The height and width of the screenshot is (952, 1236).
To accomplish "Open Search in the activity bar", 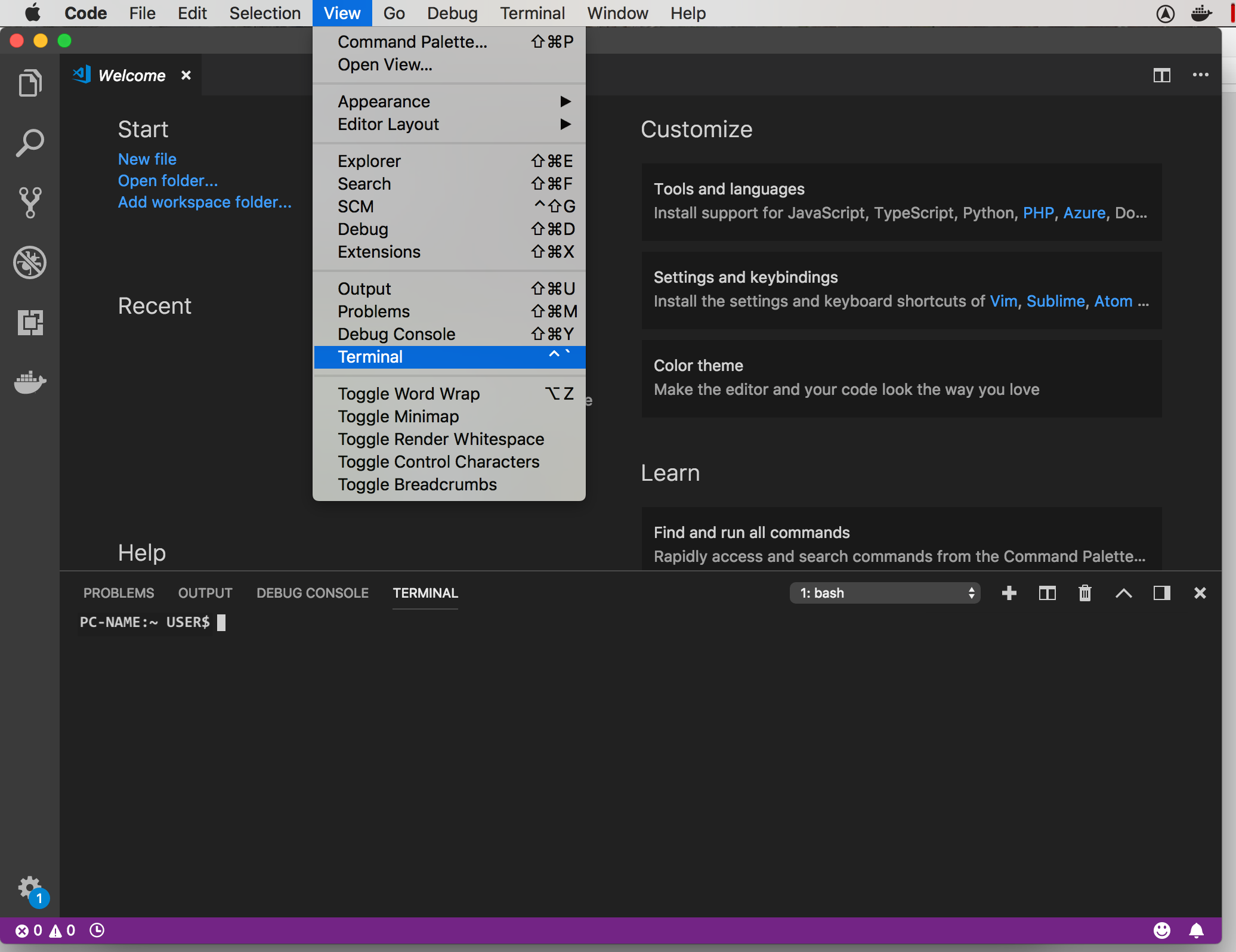I will tap(29, 142).
